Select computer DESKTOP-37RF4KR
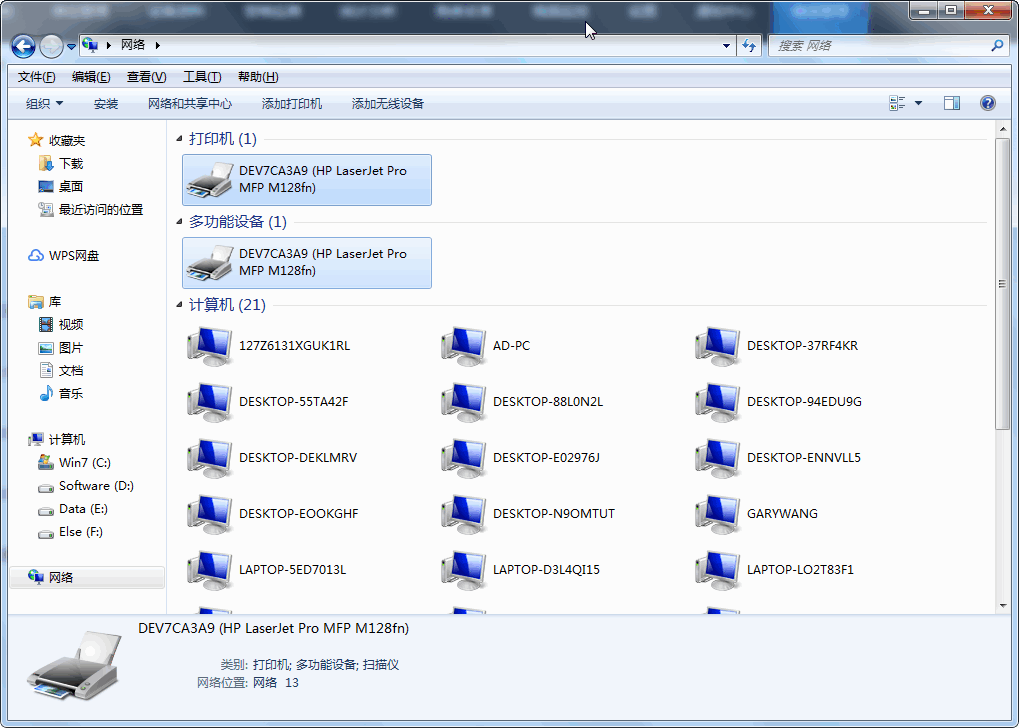The image size is (1019, 728). point(777,346)
